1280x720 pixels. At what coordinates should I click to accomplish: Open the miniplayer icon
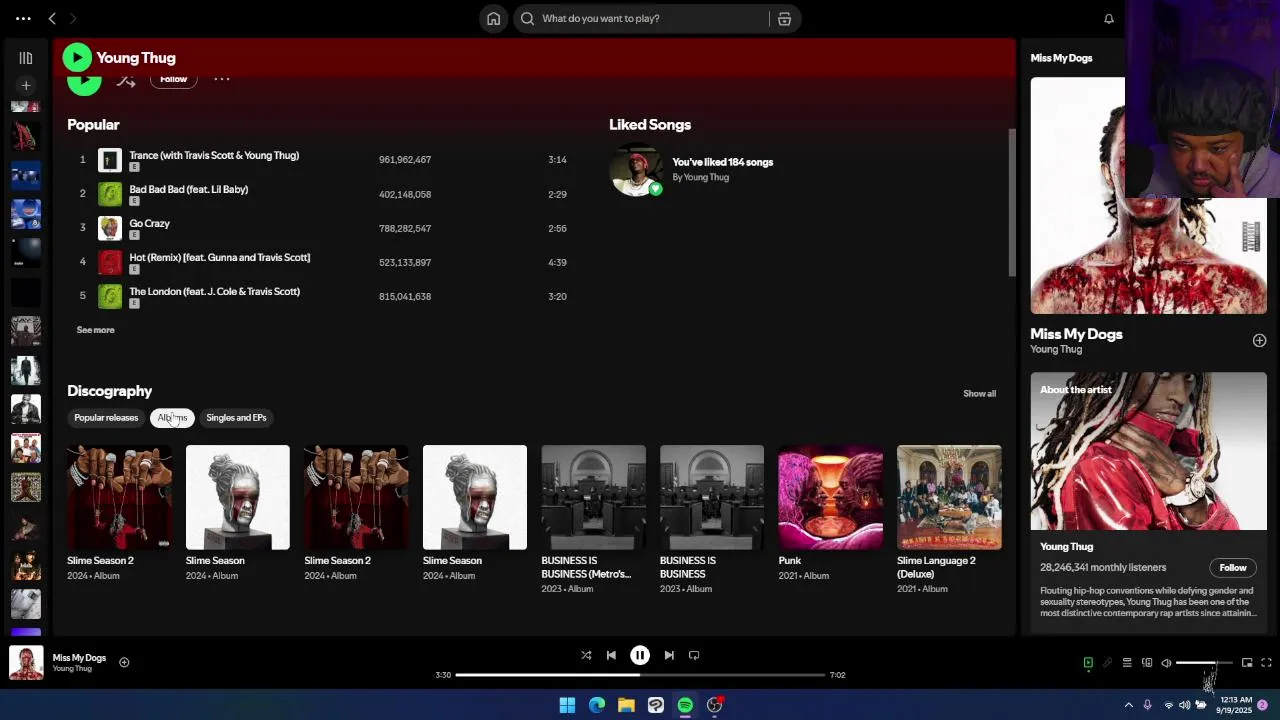[x=1247, y=662]
